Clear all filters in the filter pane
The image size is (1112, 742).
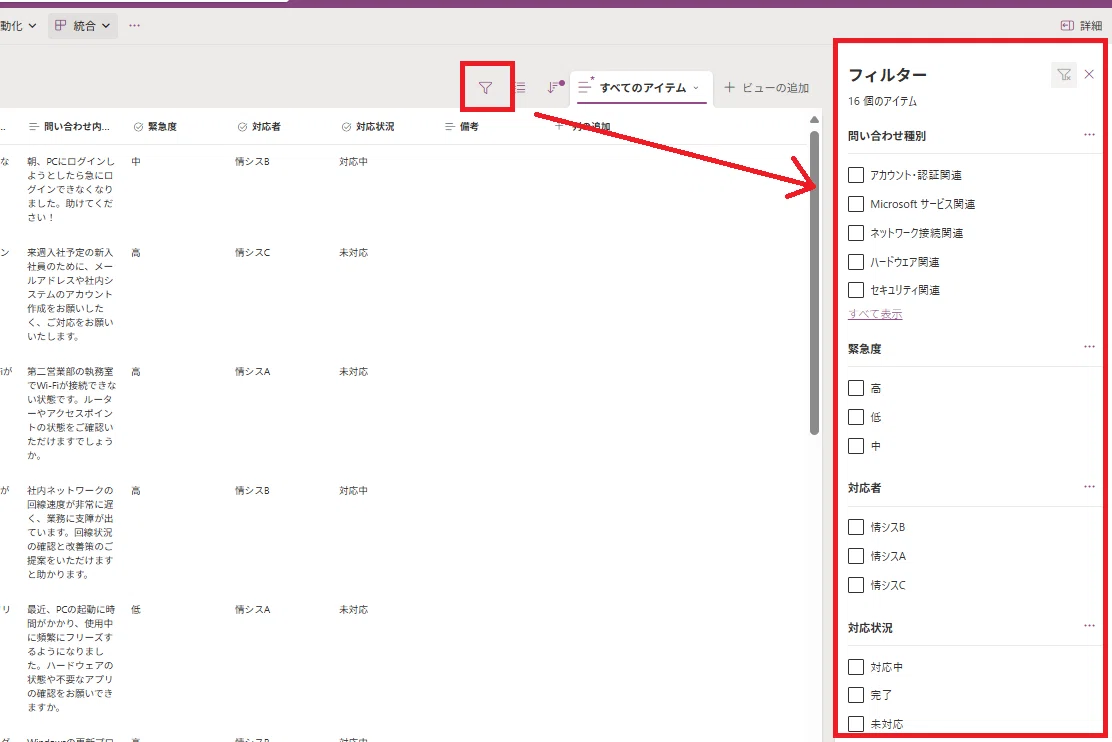1064,74
